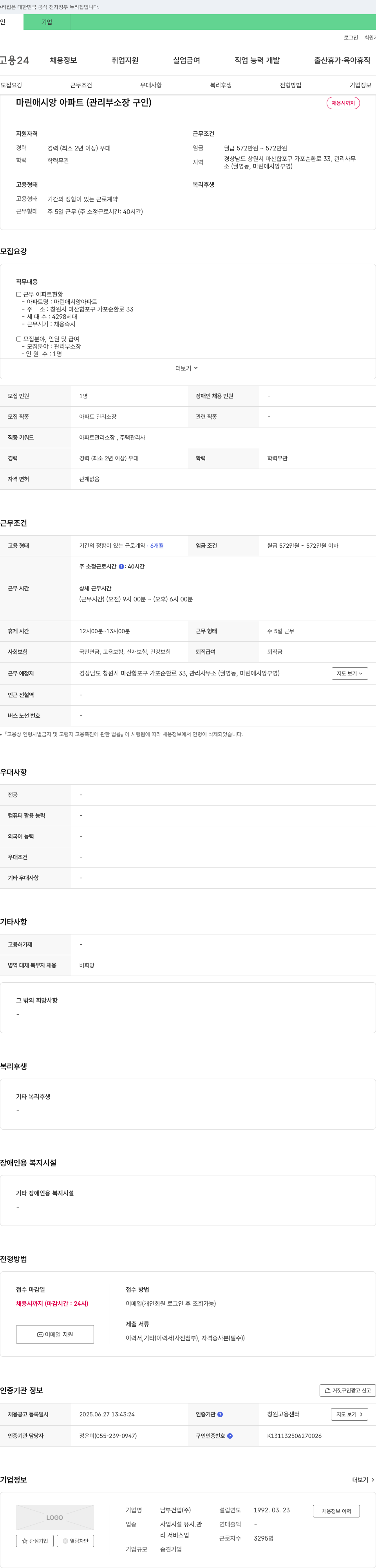Jump to 복리후생 section tab
Image resolution: width=376 pixels, height=1568 pixels.
coord(221,85)
